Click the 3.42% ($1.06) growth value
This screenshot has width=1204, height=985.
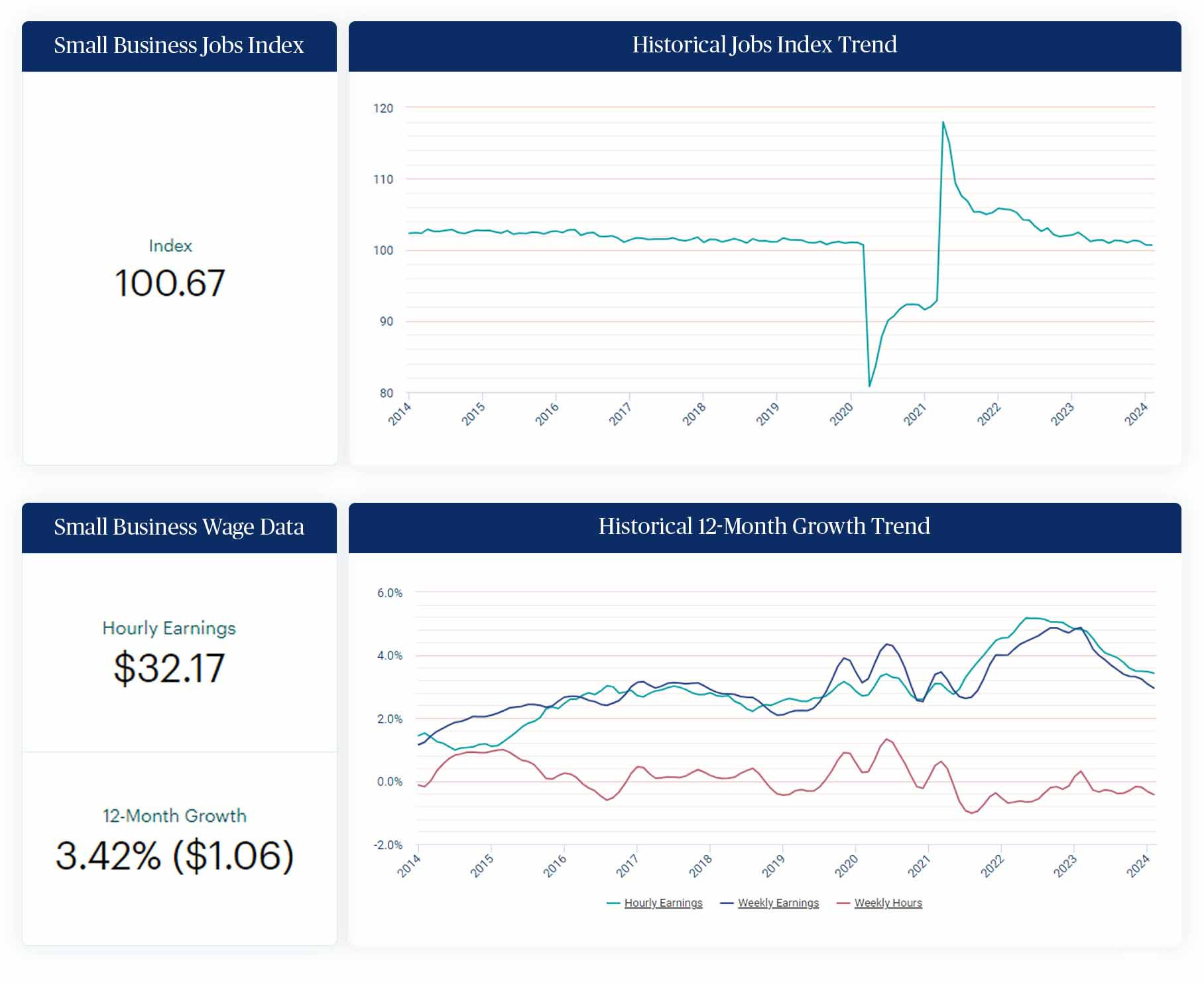click(x=174, y=856)
